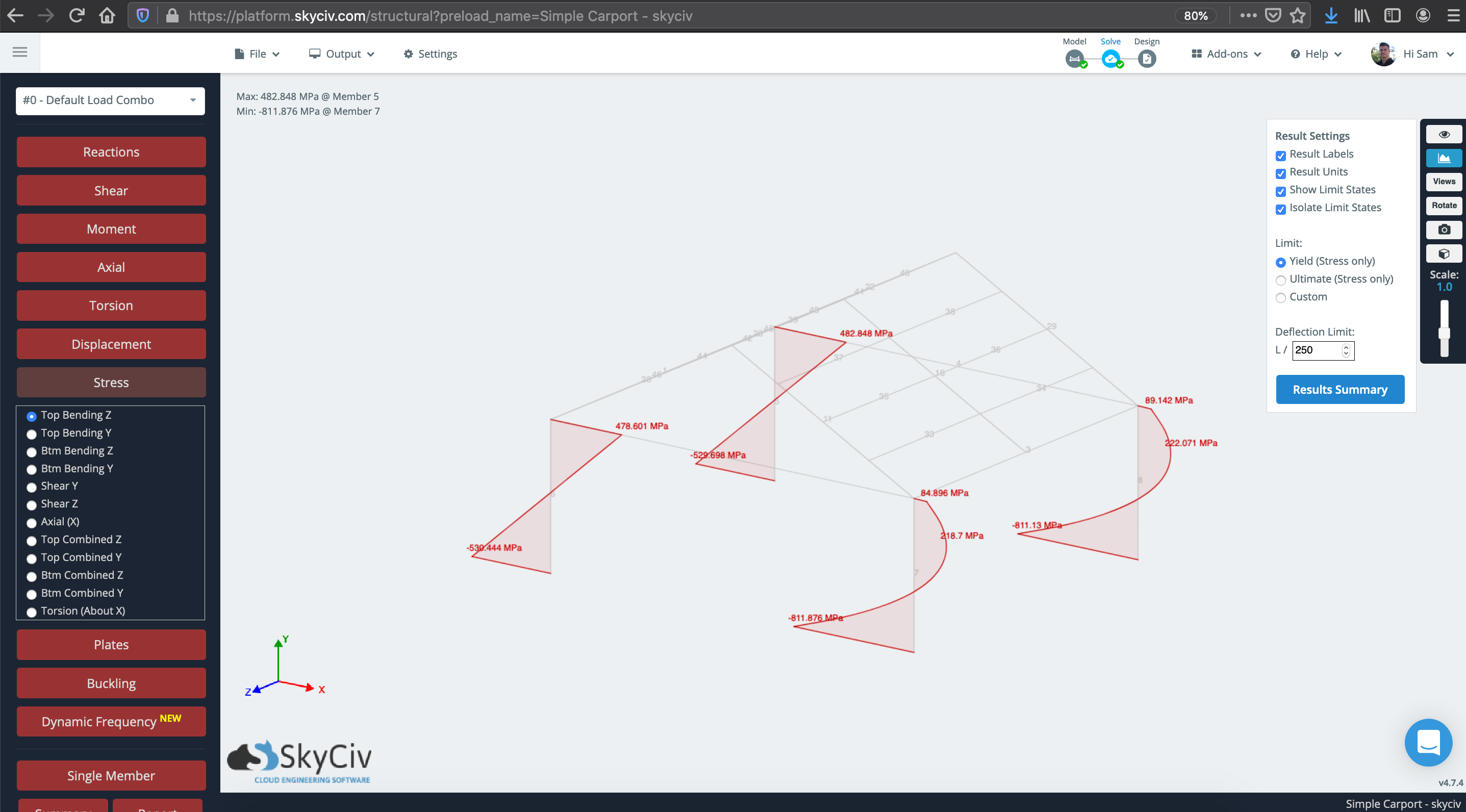The image size is (1466, 812).
Task: Expand the File menu dropdown
Action: coord(257,53)
